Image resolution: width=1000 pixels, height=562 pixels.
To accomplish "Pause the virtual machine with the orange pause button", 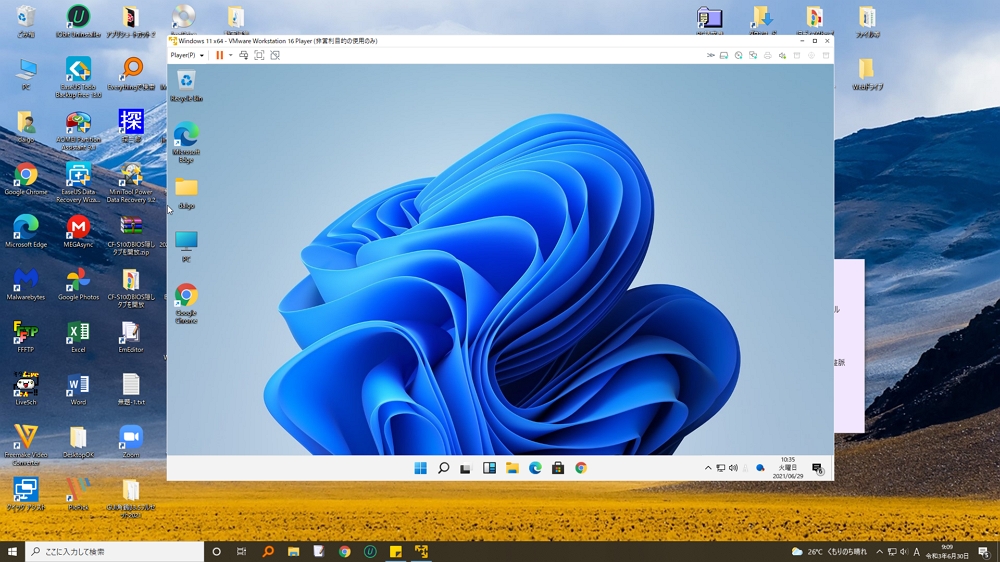I will [x=219, y=55].
